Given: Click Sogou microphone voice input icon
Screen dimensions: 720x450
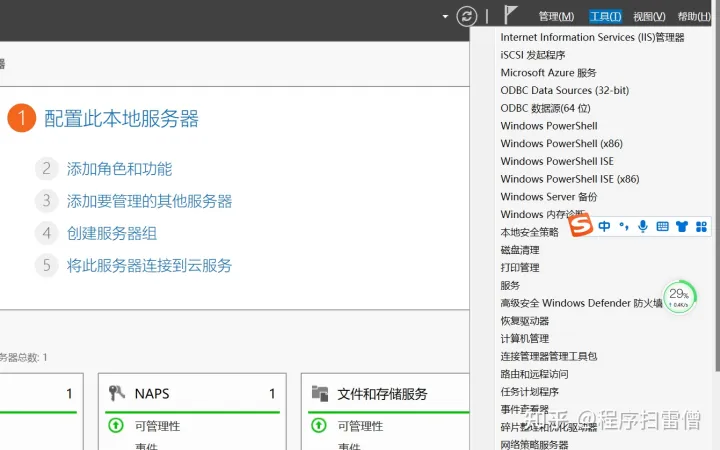Looking at the screenshot, I should 643,226.
